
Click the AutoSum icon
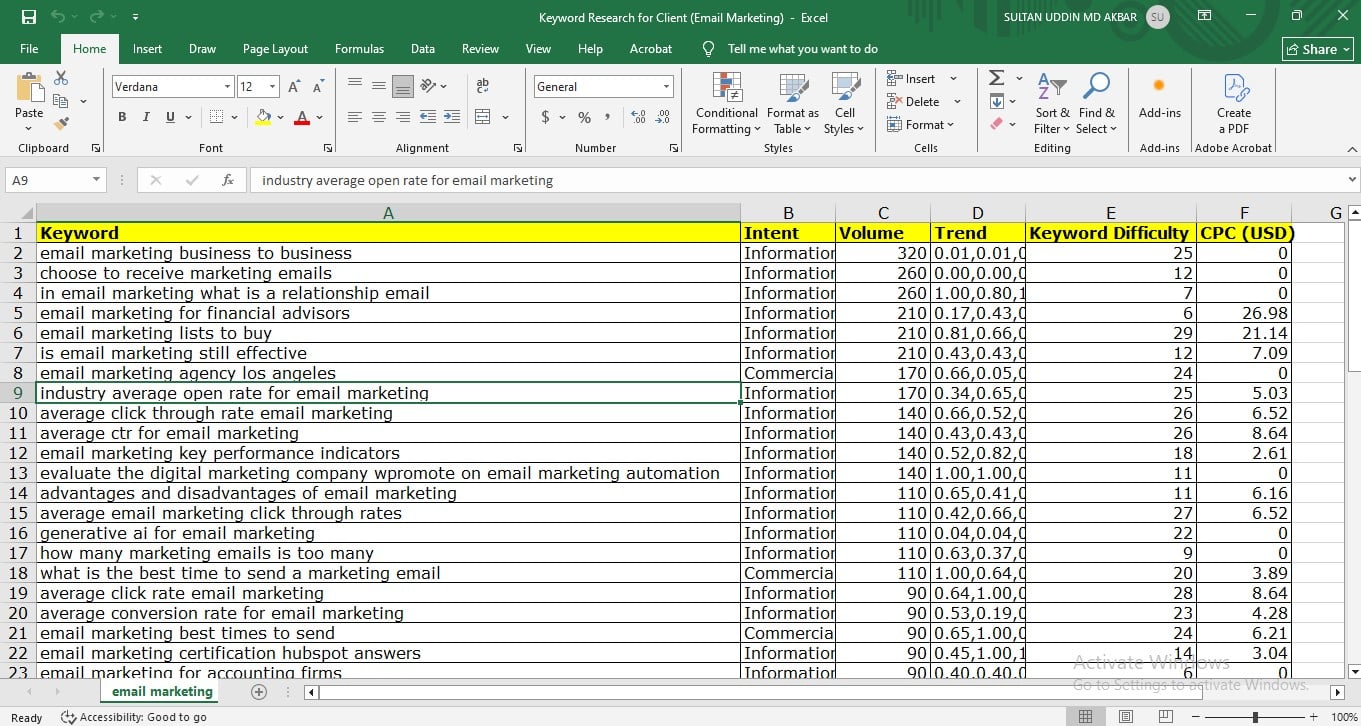(x=995, y=77)
